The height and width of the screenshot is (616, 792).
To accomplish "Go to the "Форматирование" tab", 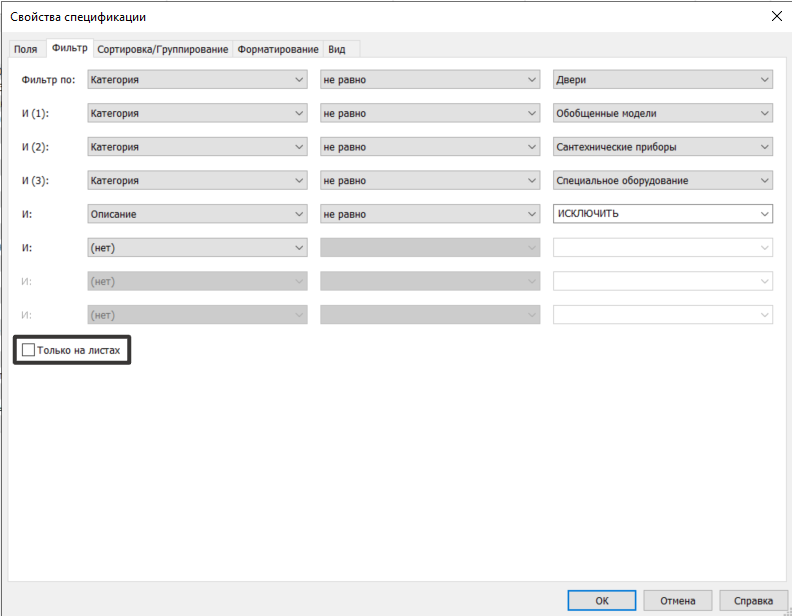I will point(278,49).
